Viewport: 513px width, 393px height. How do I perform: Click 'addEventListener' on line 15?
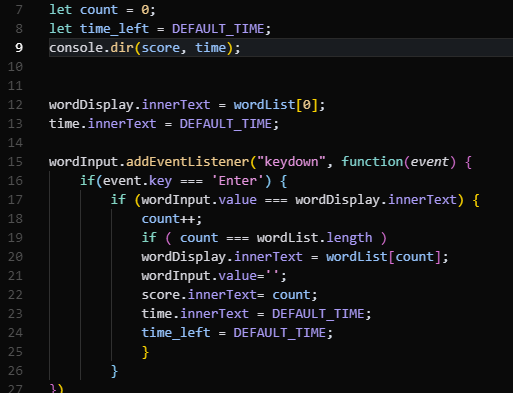(x=187, y=162)
